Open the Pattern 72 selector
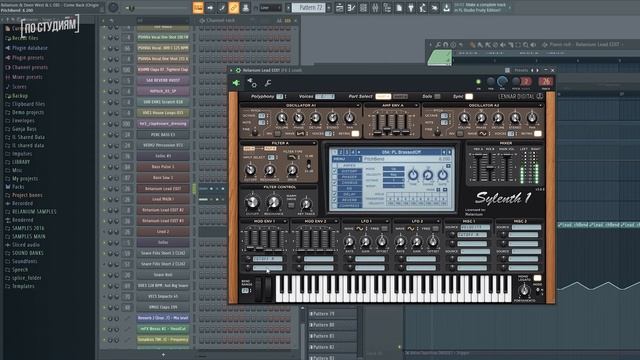The width and height of the screenshot is (640, 360). coord(308,8)
